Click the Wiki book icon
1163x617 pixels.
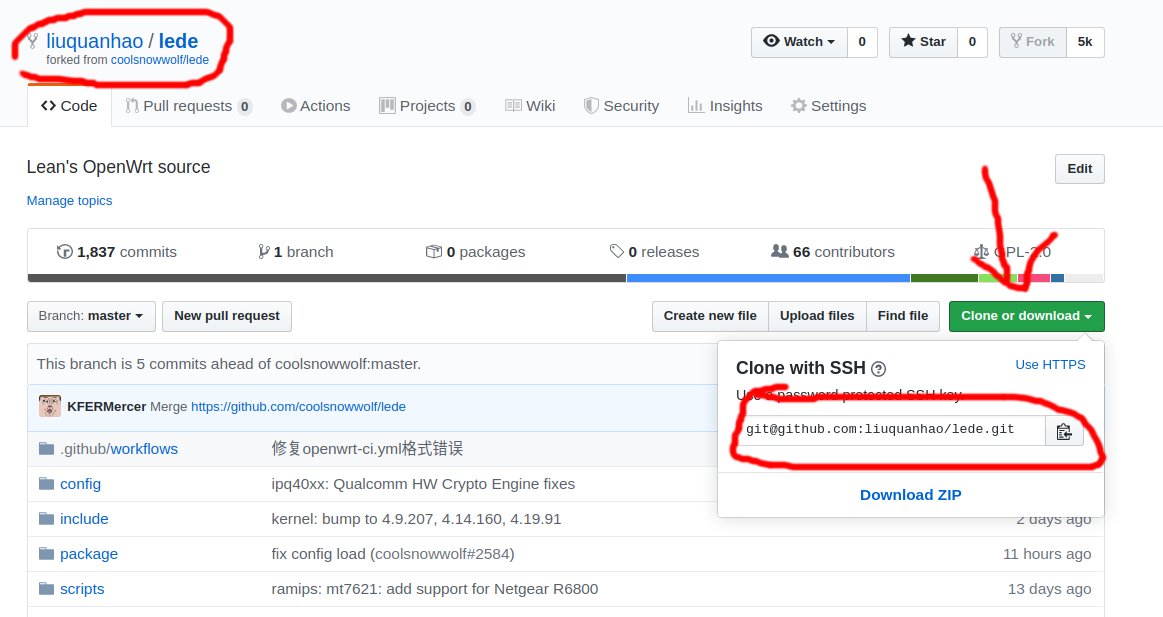(513, 106)
